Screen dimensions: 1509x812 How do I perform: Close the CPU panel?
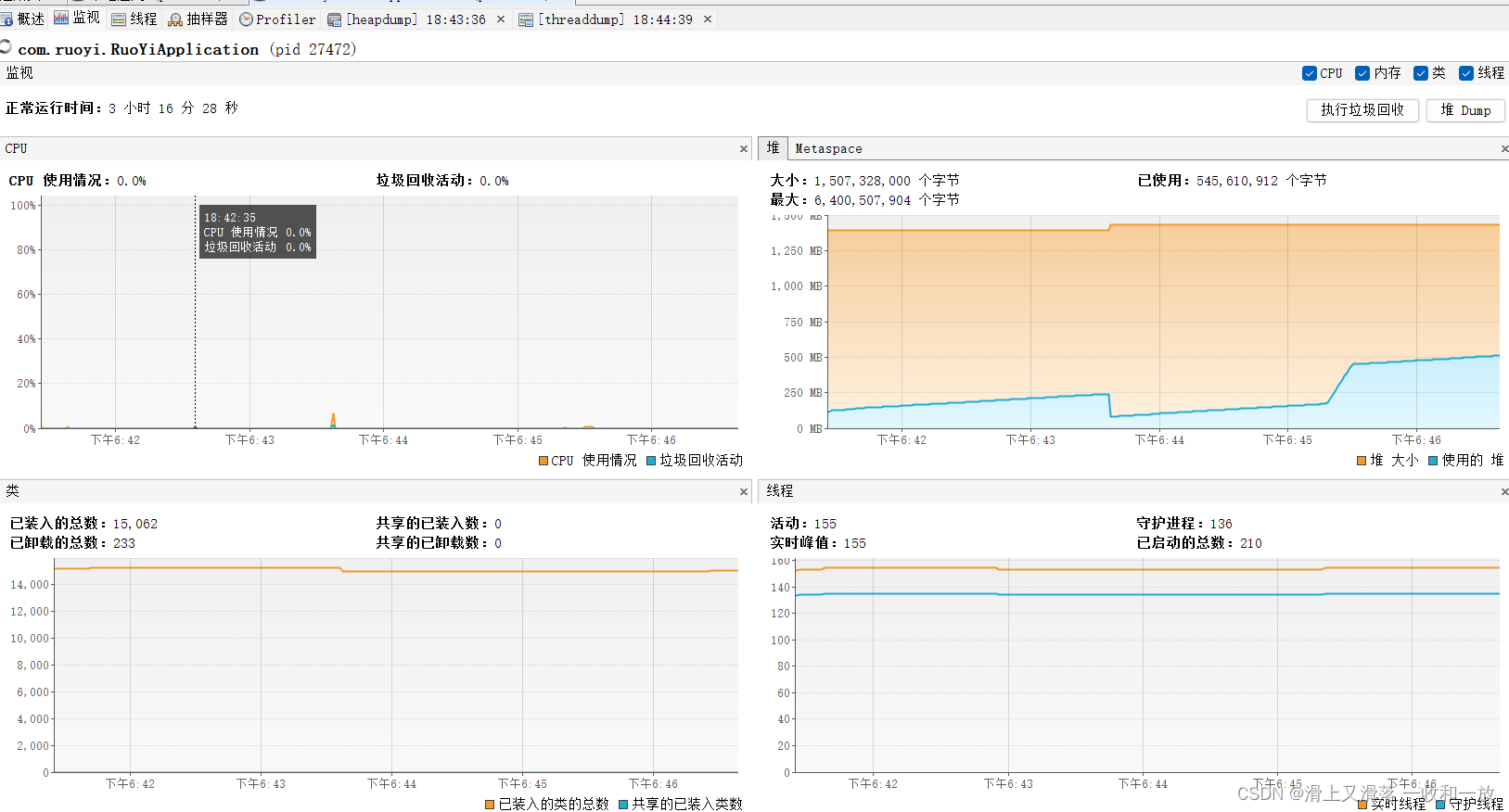[x=744, y=148]
